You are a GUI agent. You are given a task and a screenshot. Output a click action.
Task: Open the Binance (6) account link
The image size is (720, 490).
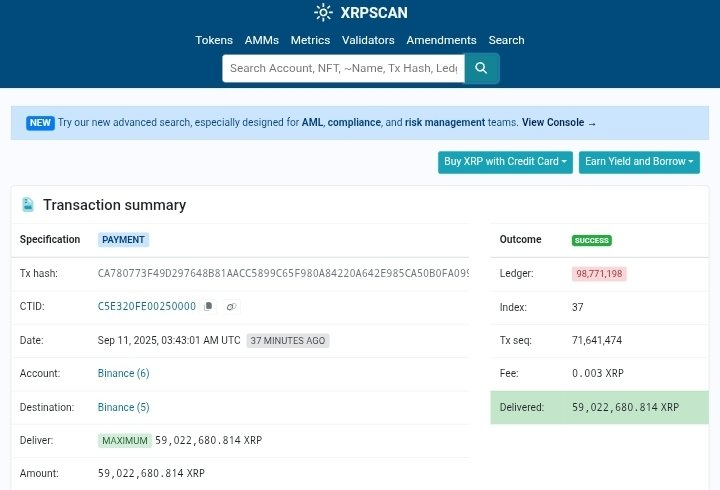(123, 374)
